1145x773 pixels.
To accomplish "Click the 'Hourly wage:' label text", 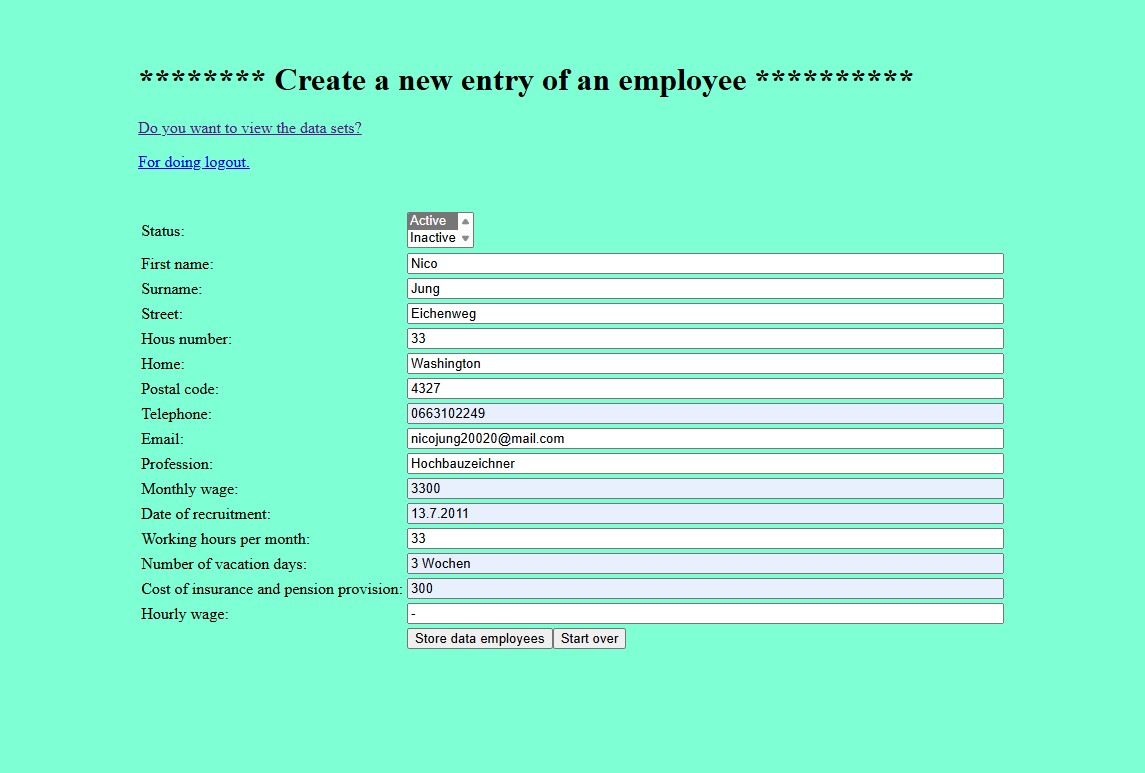I will [x=185, y=615].
